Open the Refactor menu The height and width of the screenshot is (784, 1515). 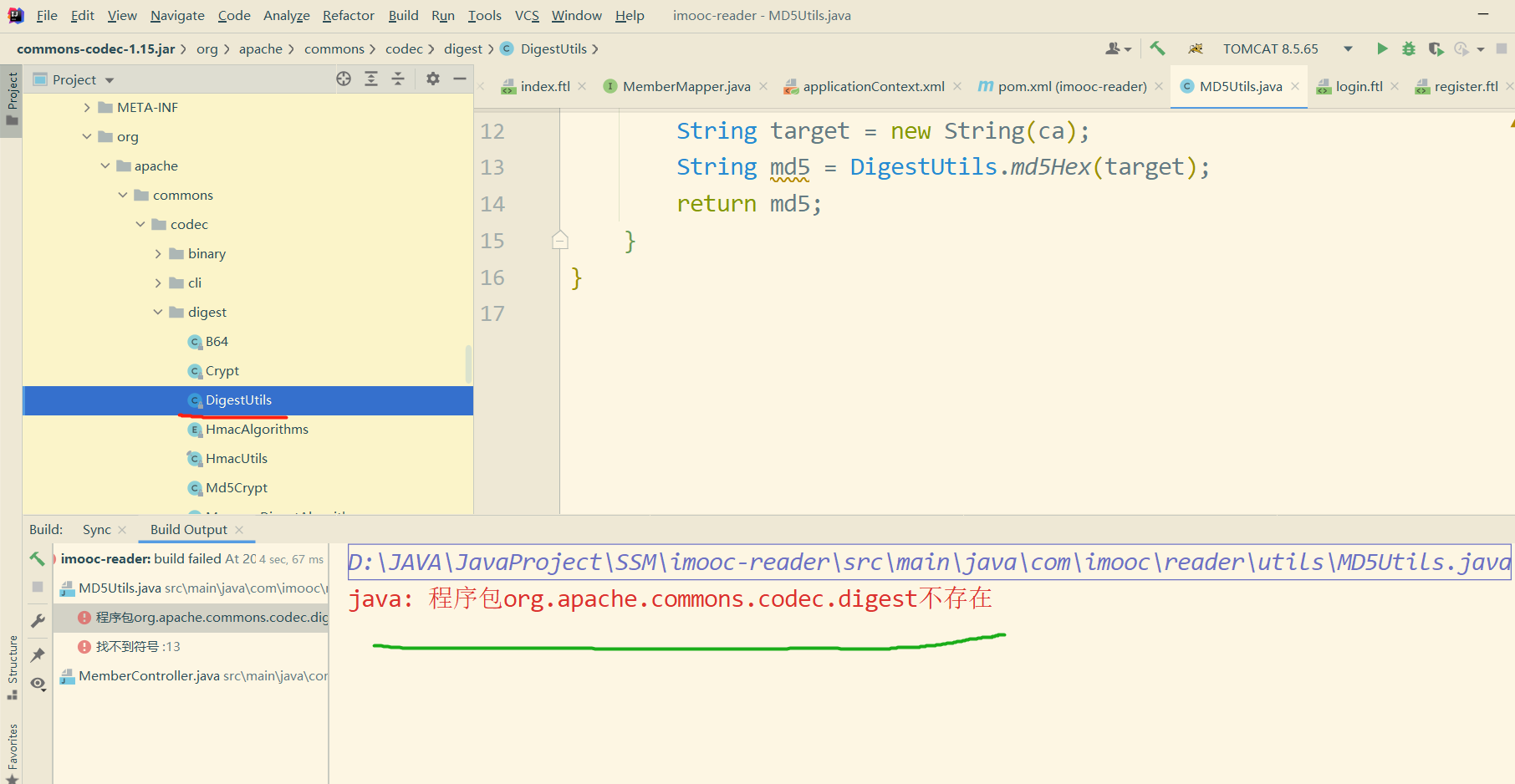(348, 15)
